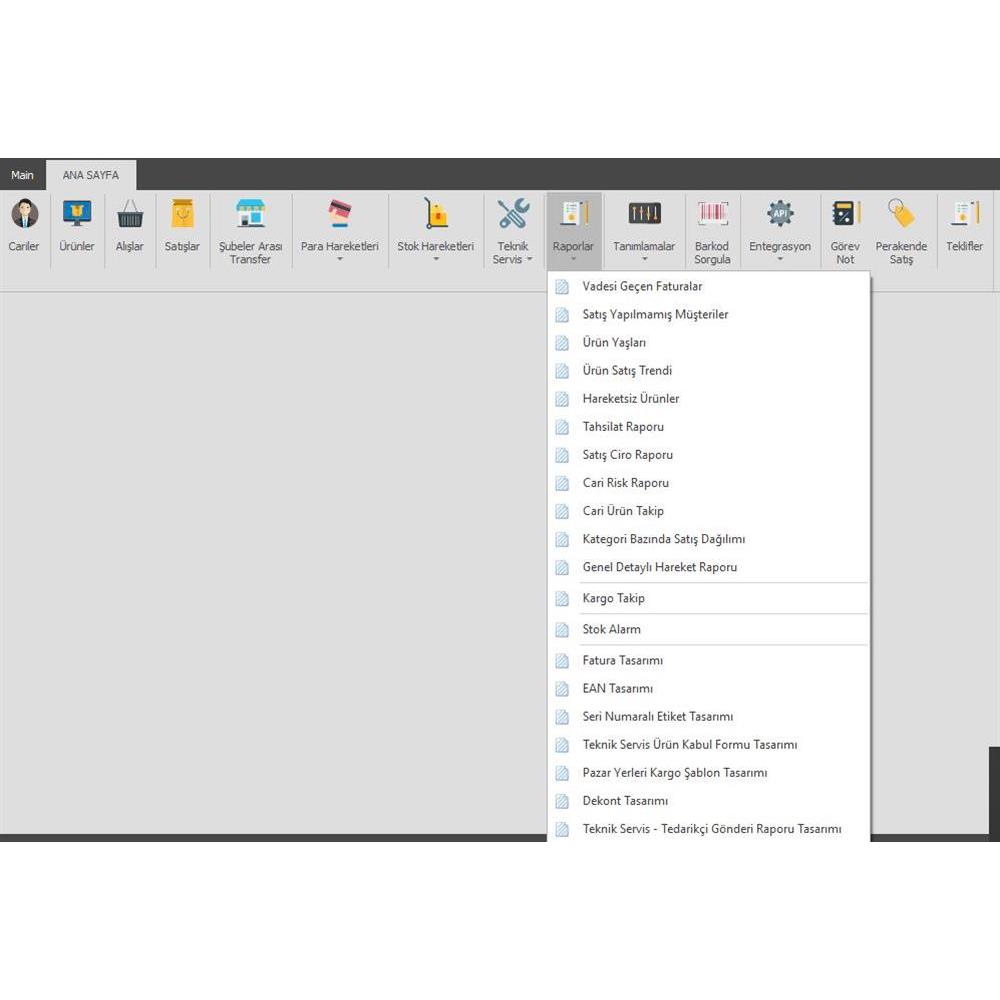Open the Görev Not icon

[845, 214]
